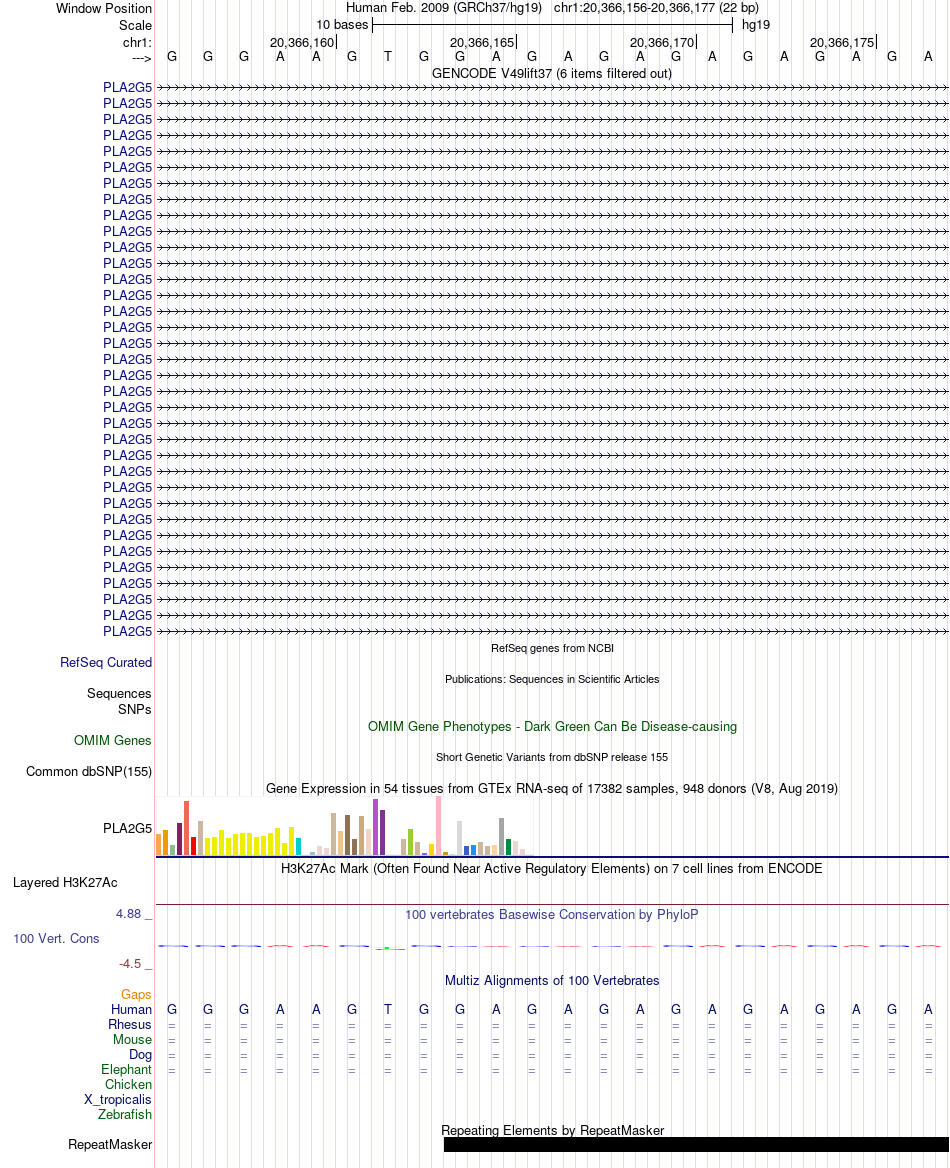Click '100 vertebrates Basewise Conservation by PhyloP' title

coord(552,915)
